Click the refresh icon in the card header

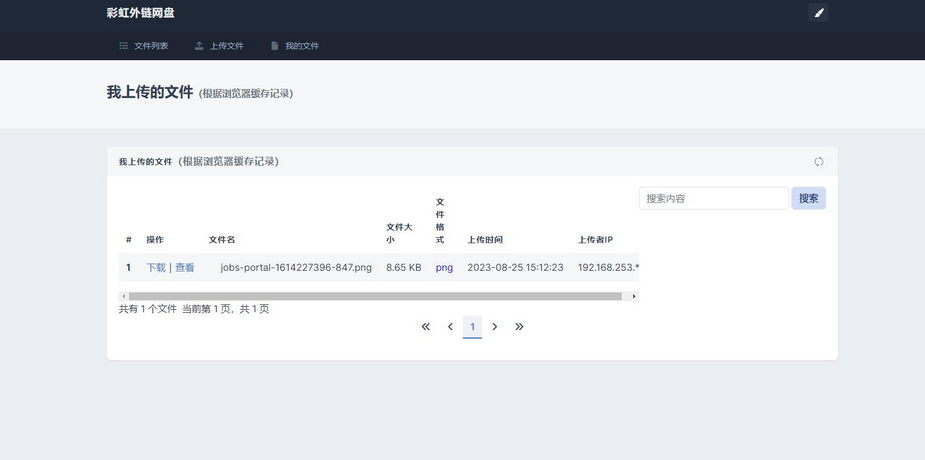pos(818,162)
